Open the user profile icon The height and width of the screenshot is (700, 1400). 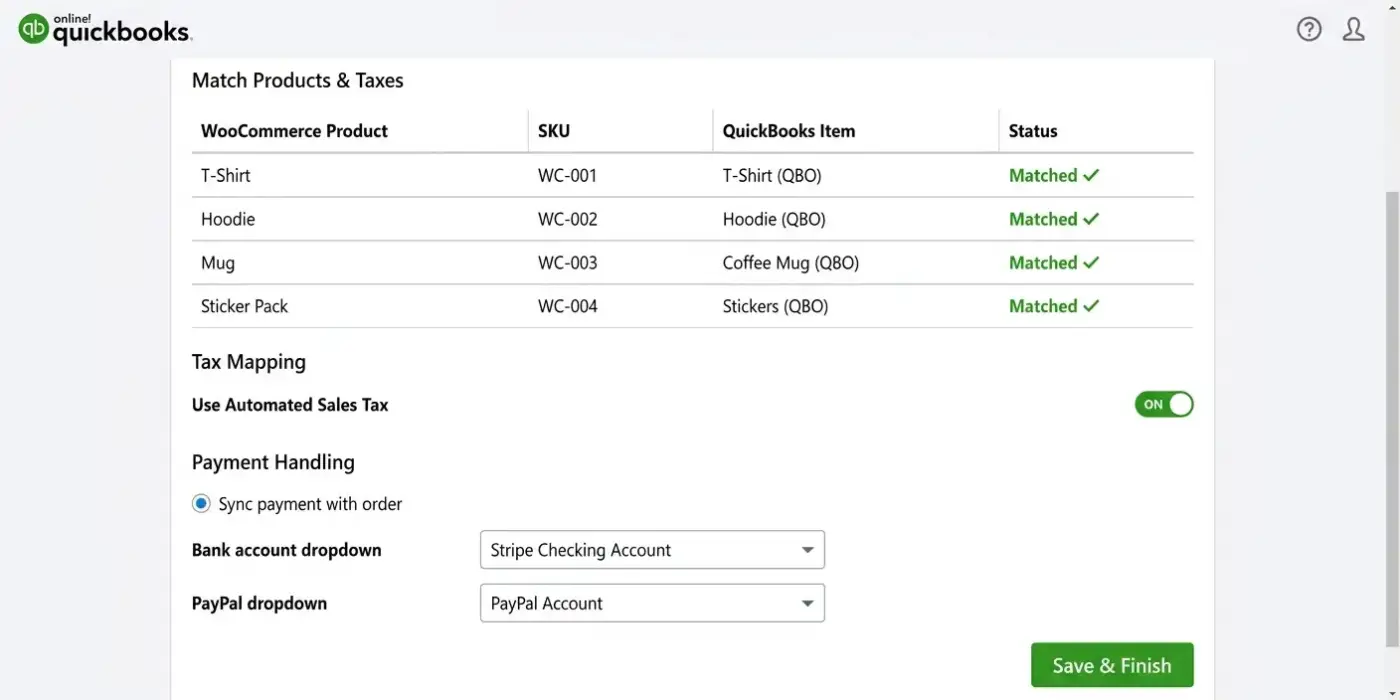pyautogui.click(x=1353, y=29)
